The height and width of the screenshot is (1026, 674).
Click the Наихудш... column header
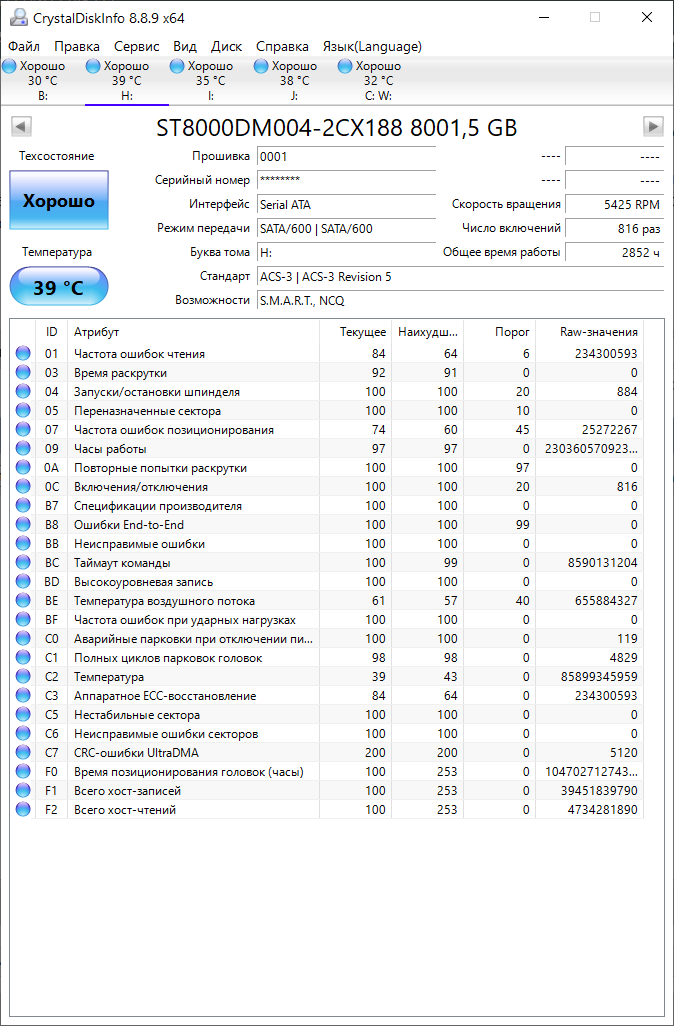pyautogui.click(x=427, y=332)
